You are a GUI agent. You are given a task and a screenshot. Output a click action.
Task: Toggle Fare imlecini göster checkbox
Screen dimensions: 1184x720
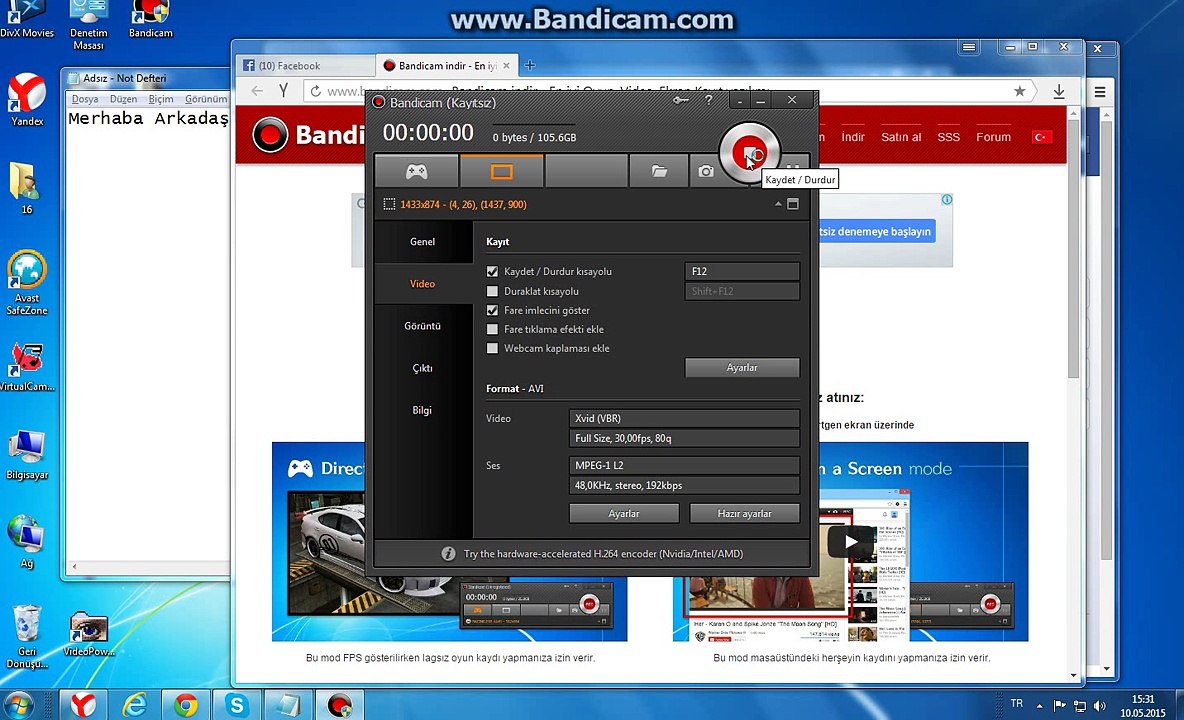click(492, 310)
